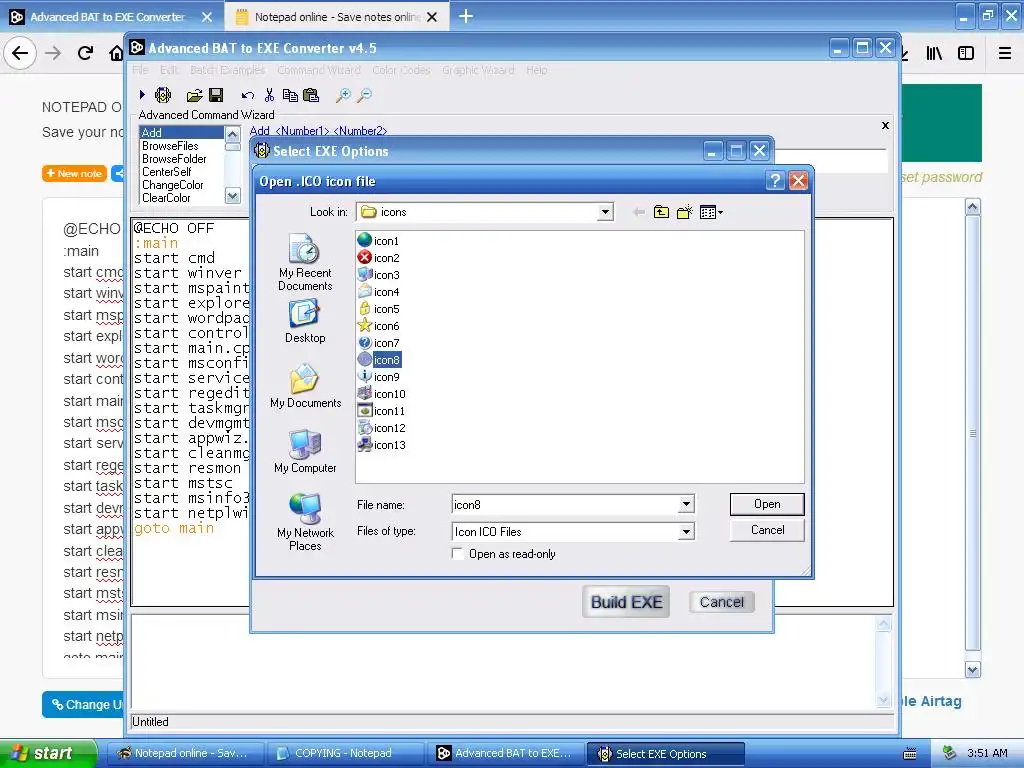Select the icon6 star file
This screenshot has width=1024, height=768.
[379, 326]
